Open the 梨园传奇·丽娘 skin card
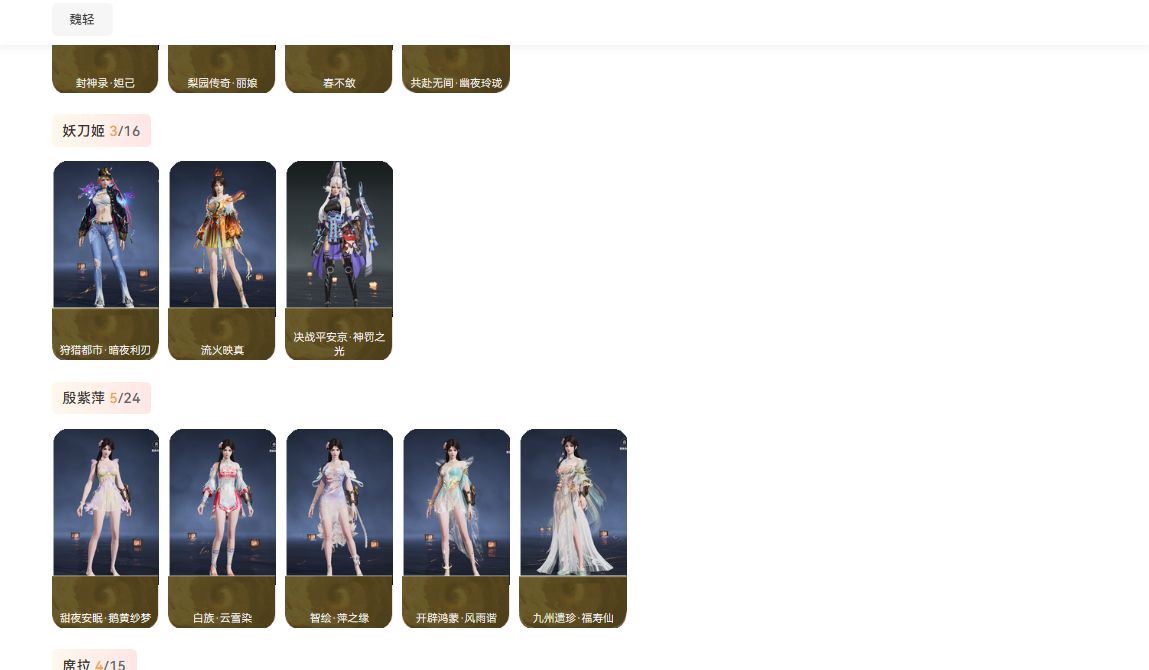 click(222, 69)
